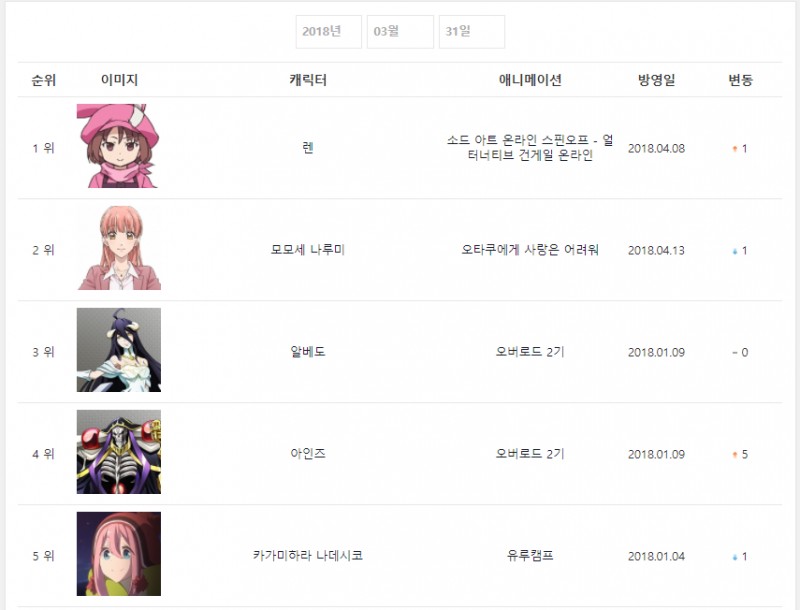Open the 2018년 year dropdown

tap(329, 32)
